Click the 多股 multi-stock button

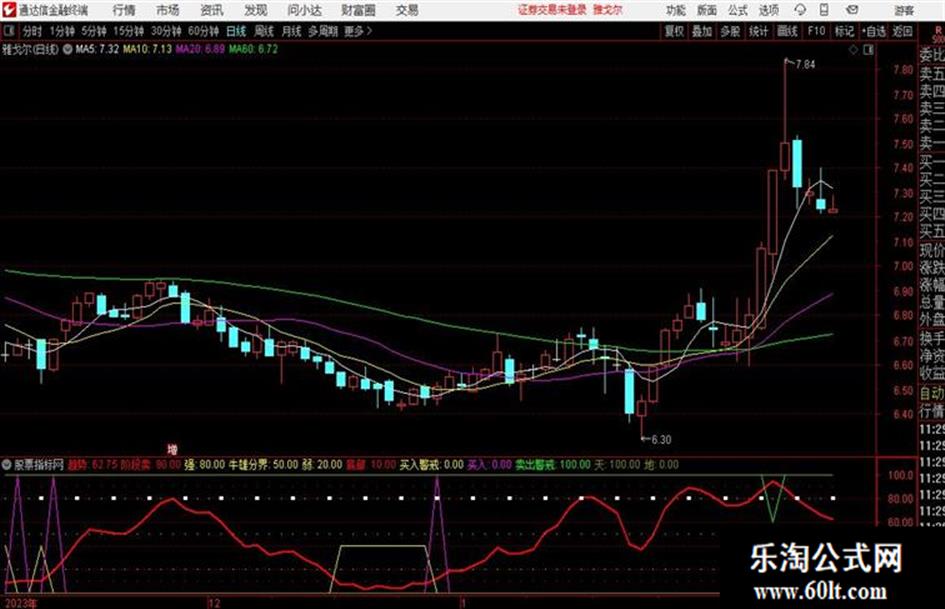(730, 31)
